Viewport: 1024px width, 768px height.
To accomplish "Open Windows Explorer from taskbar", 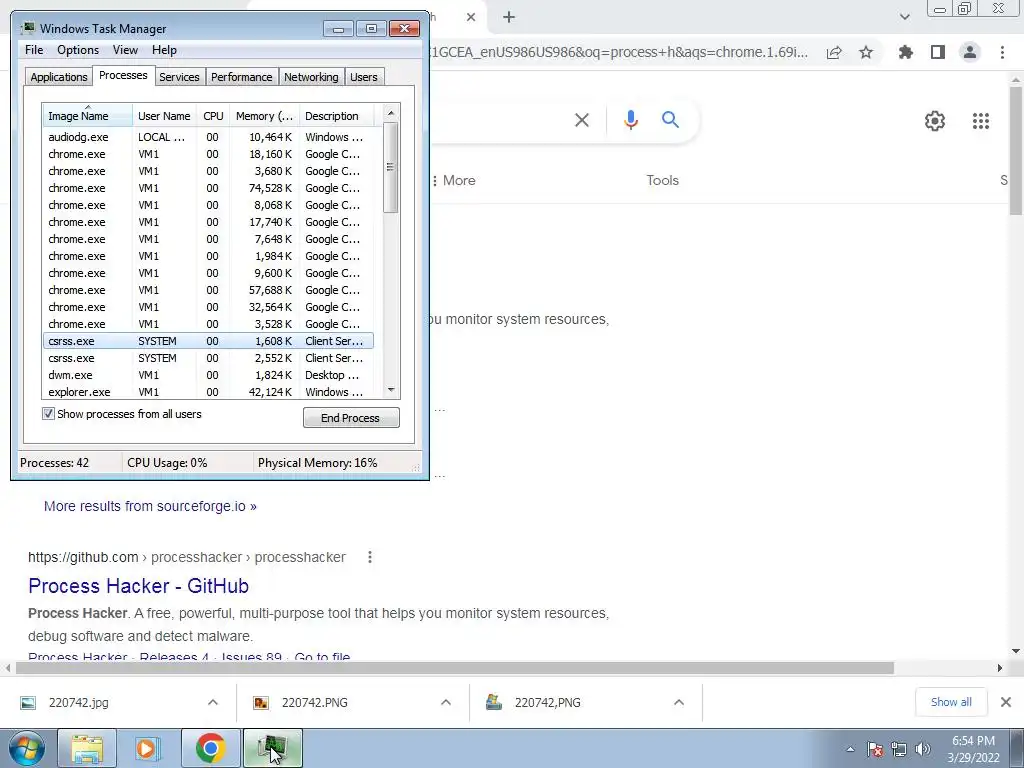I will 87,748.
